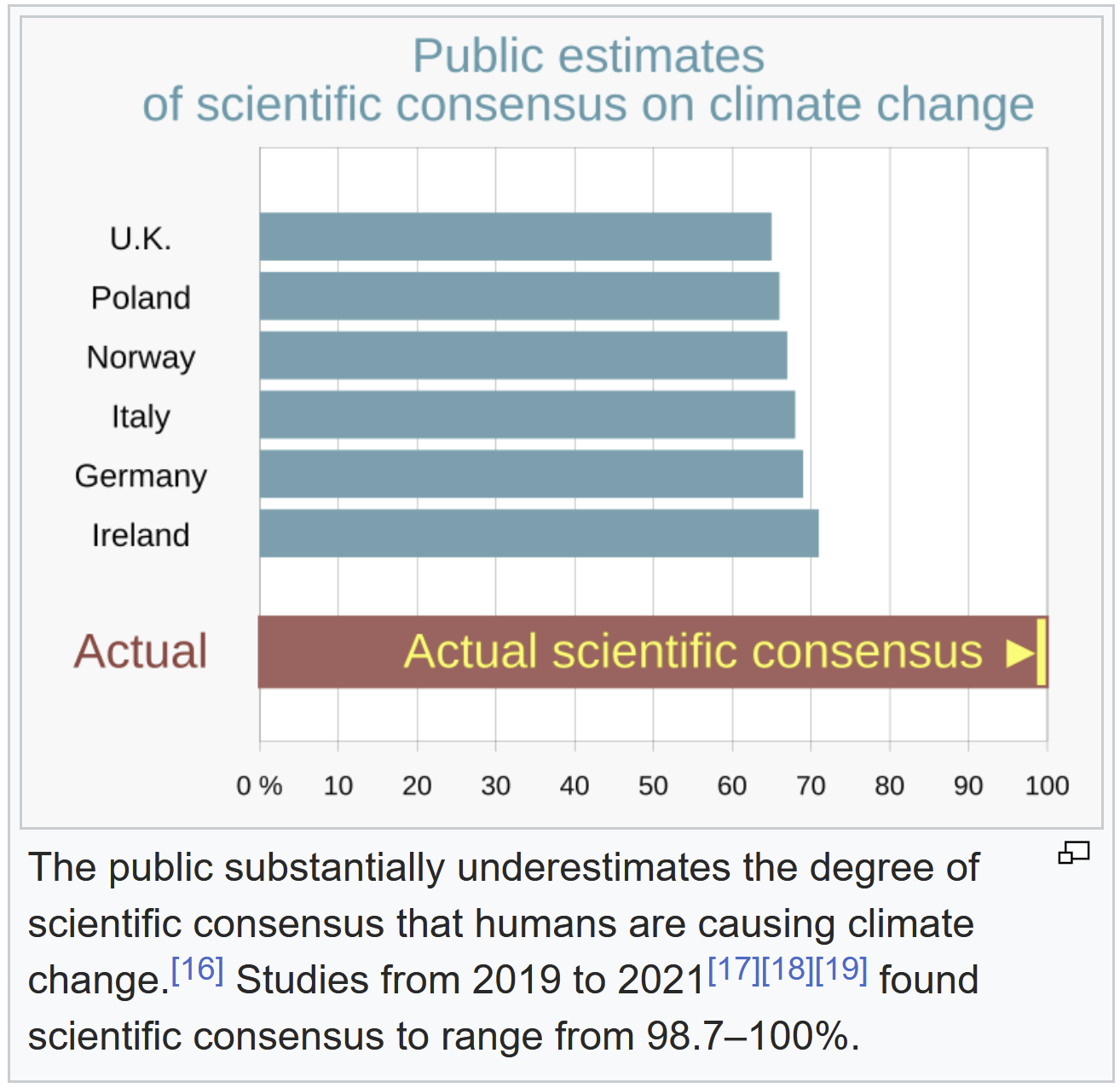Click the yellow arrow triangle in Actual bar
The height and width of the screenshot is (1088, 1120).
(x=1019, y=653)
